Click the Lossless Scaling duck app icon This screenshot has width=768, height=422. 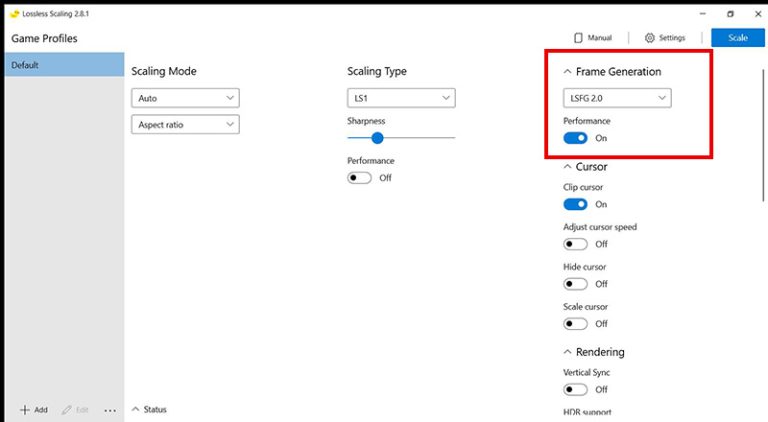[15, 14]
